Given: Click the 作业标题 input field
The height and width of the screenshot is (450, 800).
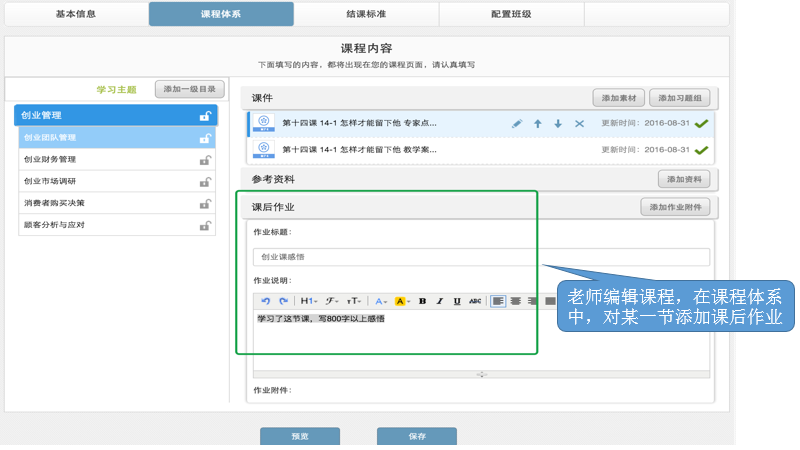Looking at the screenshot, I should tap(480, 257).
